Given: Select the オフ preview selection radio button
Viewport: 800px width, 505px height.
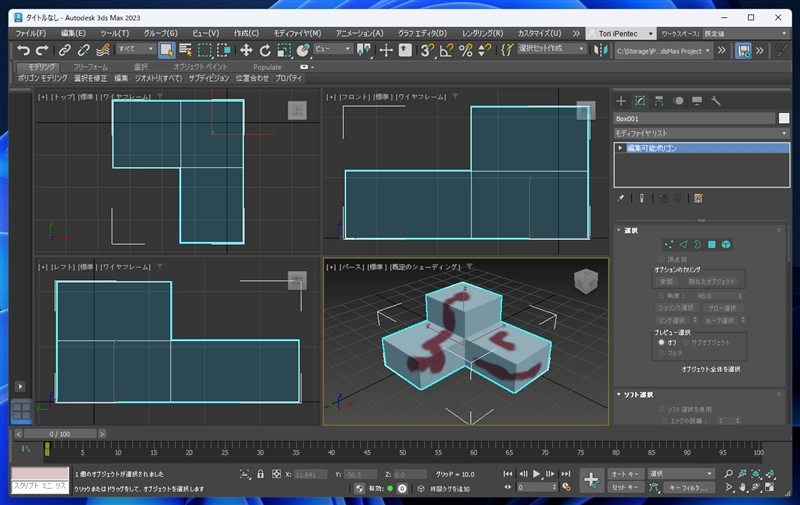Looking at the screenshot, I should 661,342.
